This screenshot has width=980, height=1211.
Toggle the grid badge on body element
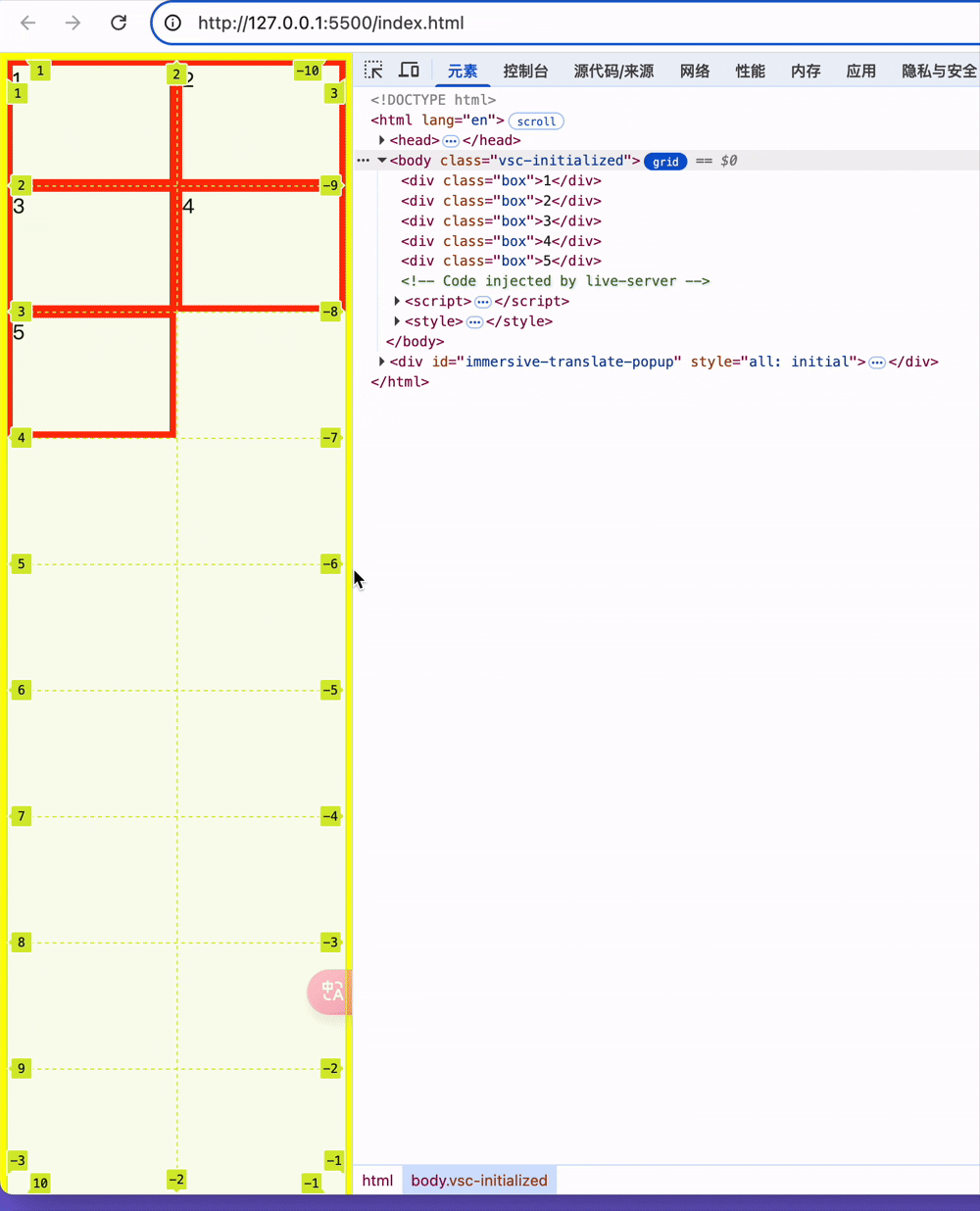click(x=665, y=162)
